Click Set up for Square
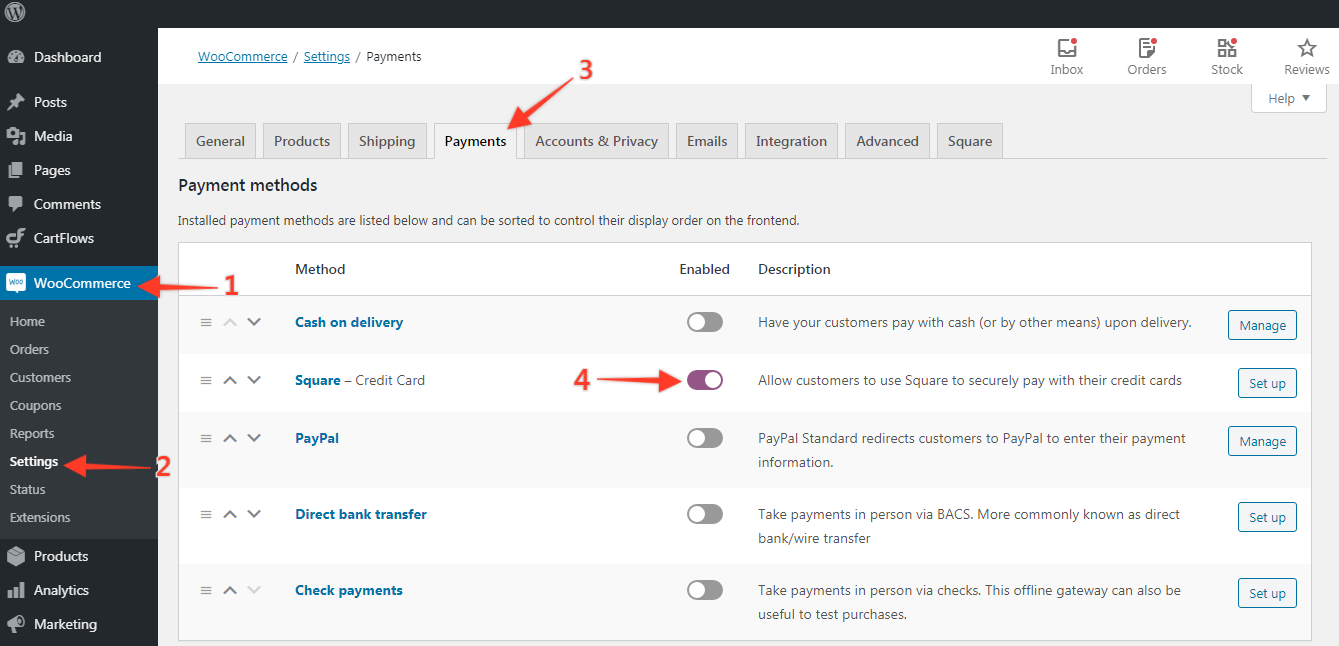The width and height of the screenshot is (1339, 646). pyautogui.click(x=1267, y=383)
